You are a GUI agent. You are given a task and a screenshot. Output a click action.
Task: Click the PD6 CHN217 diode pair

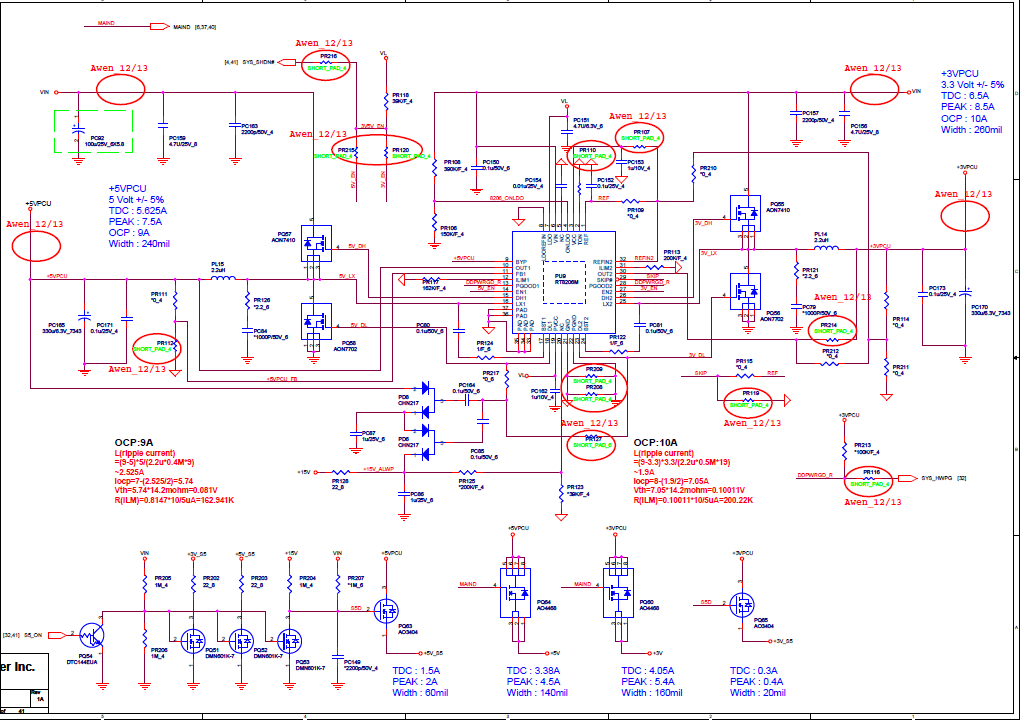pyautogui.click(x=426, y=442)
